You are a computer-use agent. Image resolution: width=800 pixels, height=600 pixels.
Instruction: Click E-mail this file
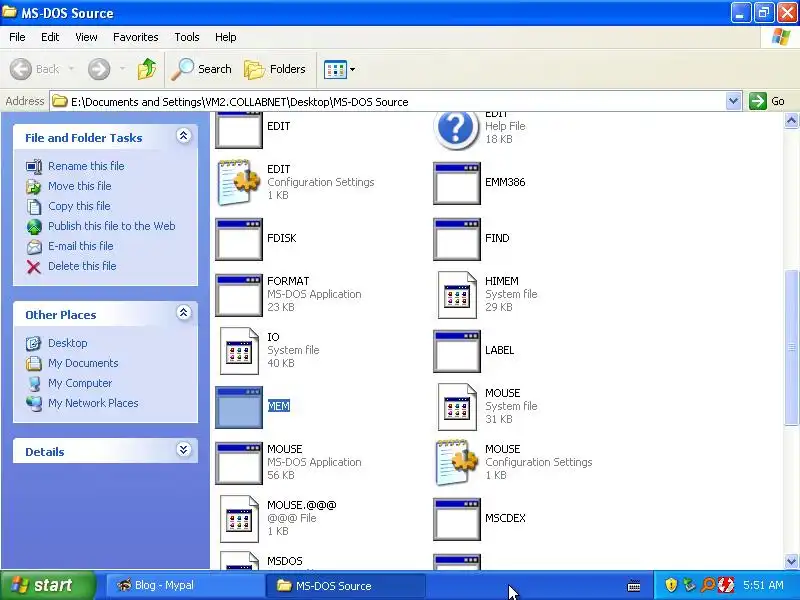click(x=81, y=245)
